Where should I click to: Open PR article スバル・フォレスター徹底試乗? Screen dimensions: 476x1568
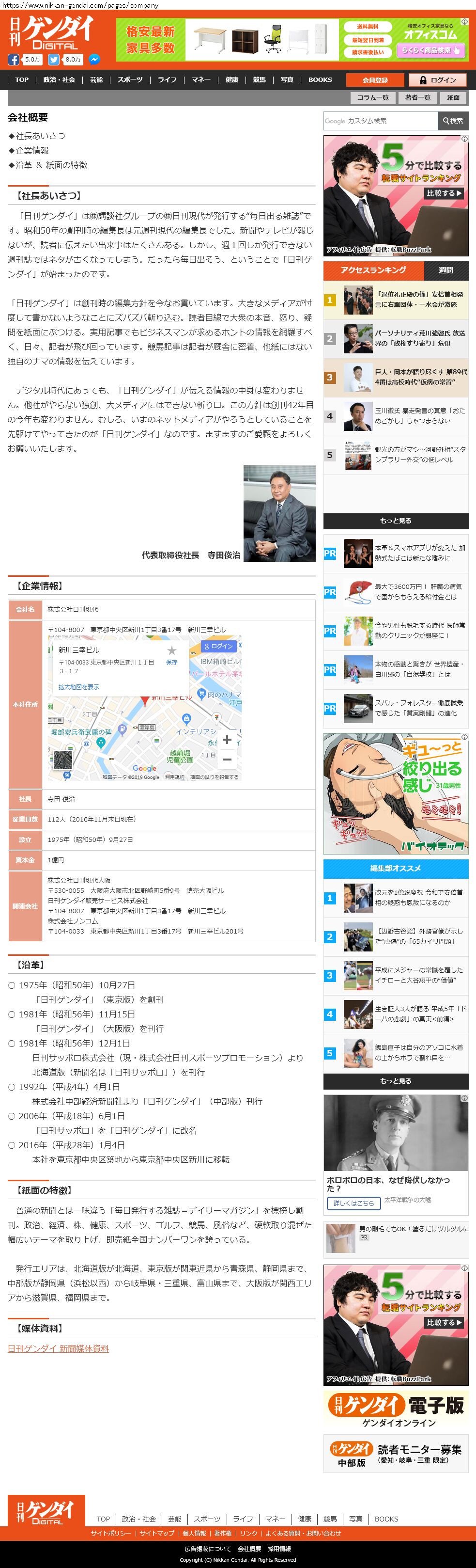(x=396, y=709)
